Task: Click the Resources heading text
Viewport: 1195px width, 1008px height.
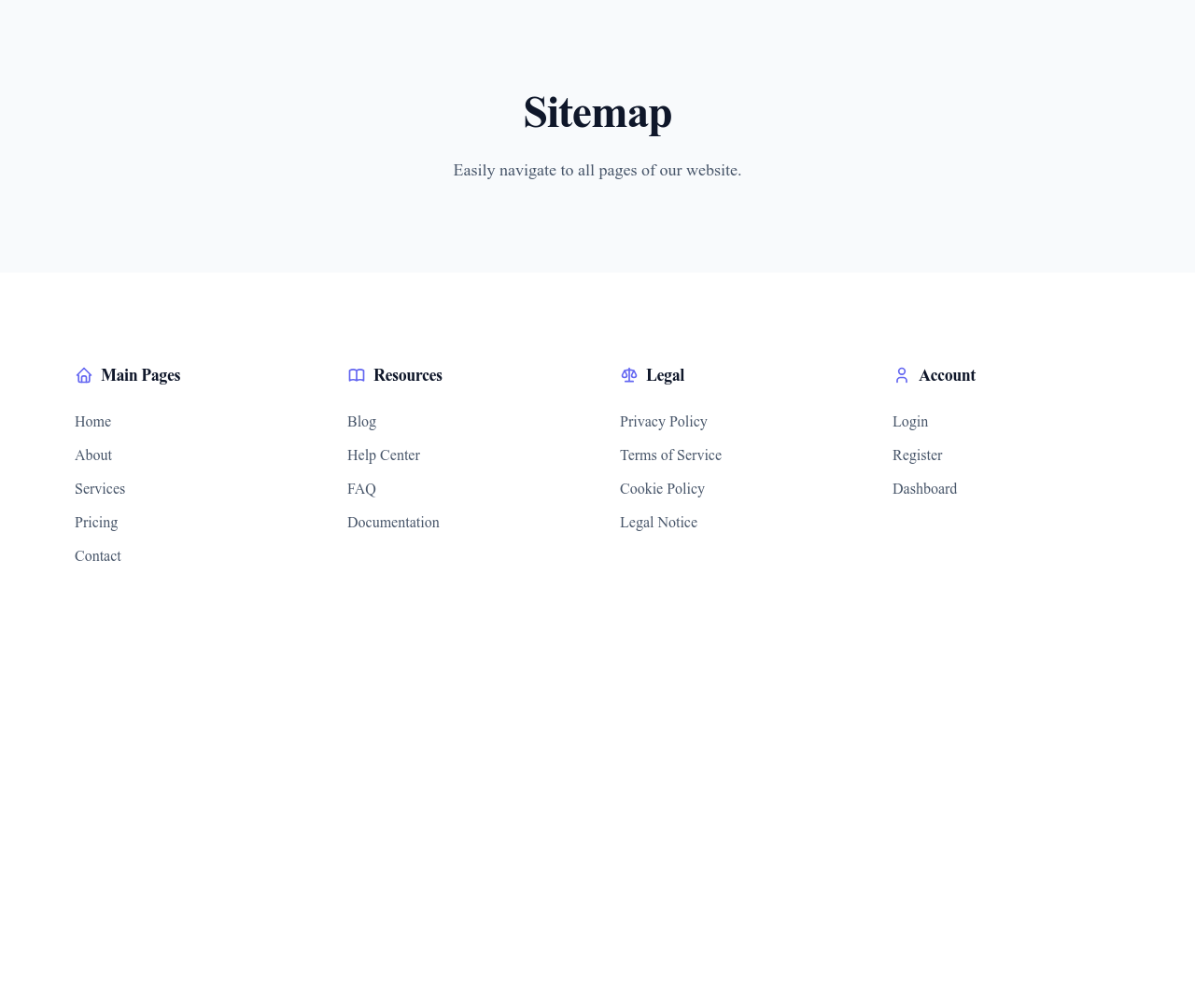Action: pos(408,375)
